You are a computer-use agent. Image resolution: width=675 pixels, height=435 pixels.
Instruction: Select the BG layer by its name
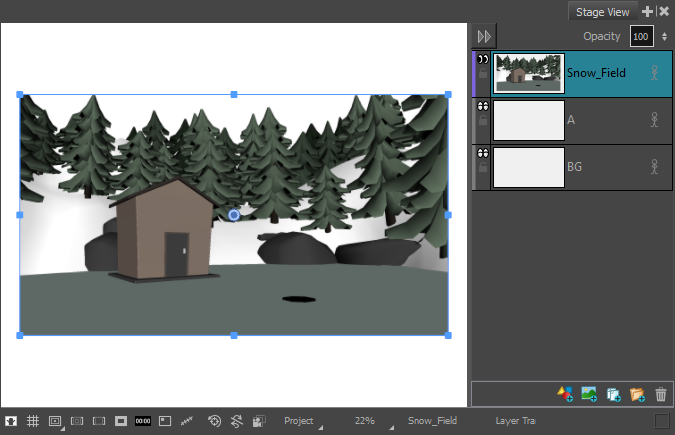tap(575, 166)
